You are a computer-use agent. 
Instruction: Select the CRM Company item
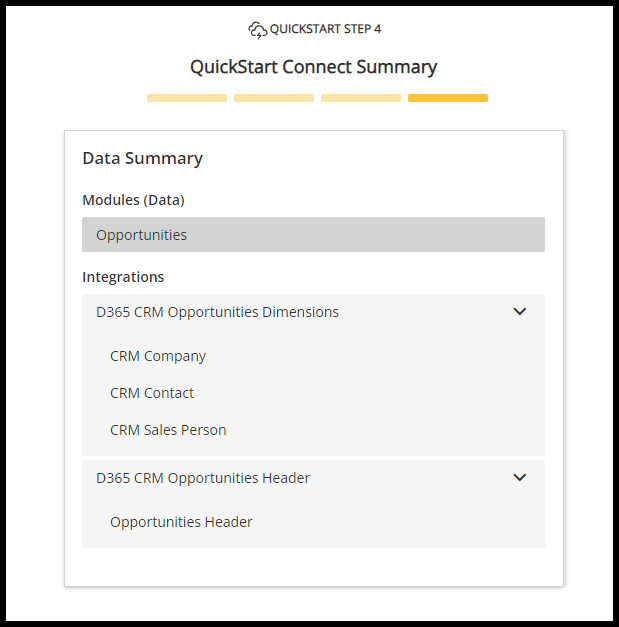(x=158, y=356)
